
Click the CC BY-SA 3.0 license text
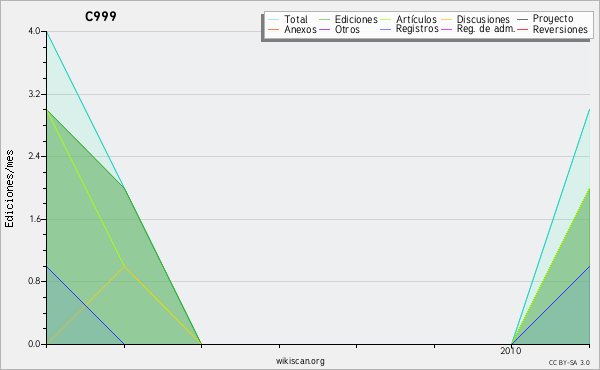[569, 363]
